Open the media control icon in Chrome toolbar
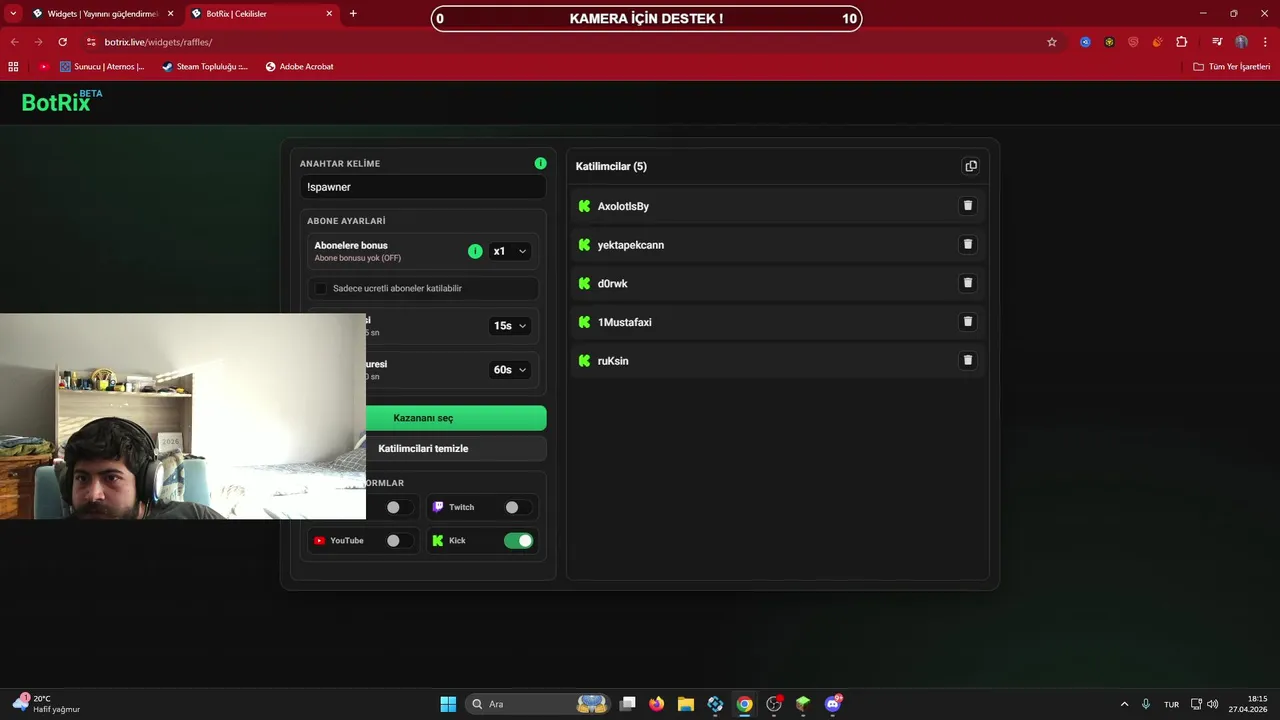This screenshot has height=720, width=1280. [1217, 42]
